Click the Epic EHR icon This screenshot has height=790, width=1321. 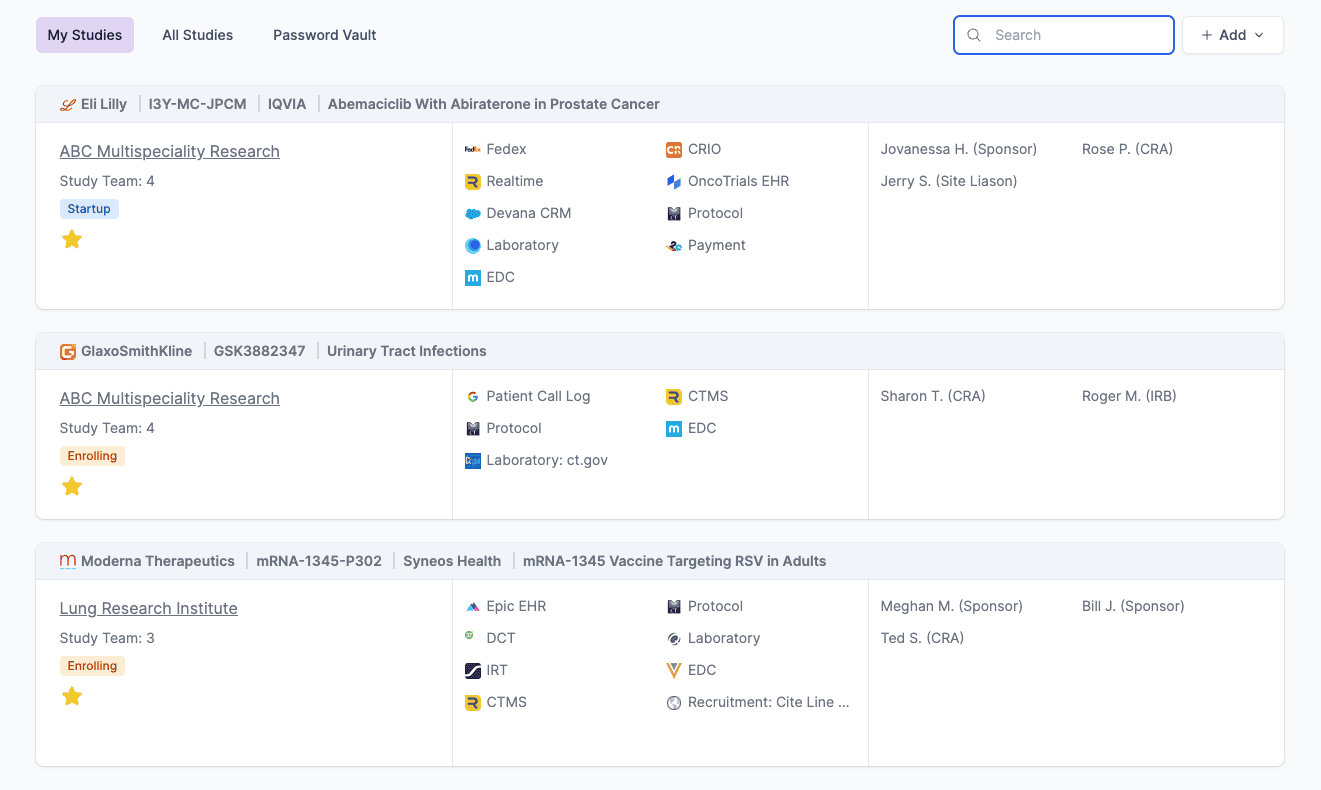pyautogui.click(x=473, y=606)
